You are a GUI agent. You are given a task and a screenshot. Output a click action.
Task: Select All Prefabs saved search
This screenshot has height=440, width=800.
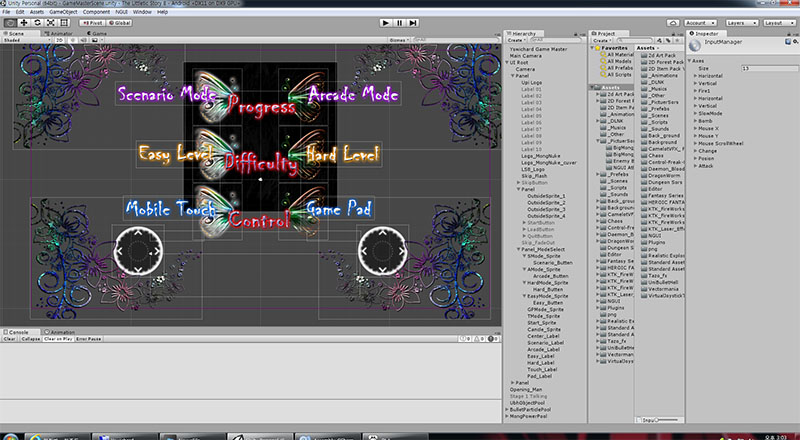tap(617, 68)
